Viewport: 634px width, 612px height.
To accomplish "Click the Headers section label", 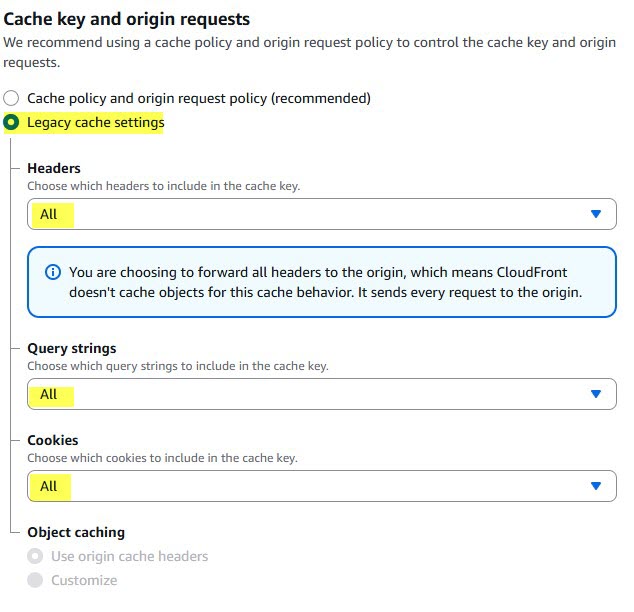I will pos(54,168).
